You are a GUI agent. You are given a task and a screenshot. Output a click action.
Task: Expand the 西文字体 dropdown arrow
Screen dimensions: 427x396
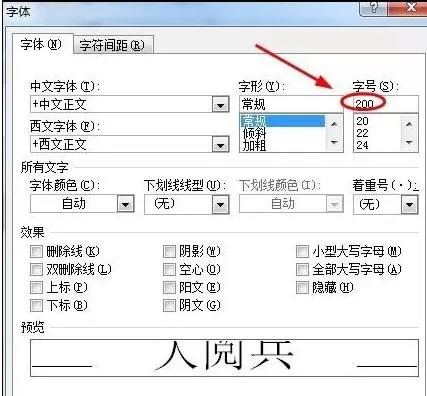(220, 144)
